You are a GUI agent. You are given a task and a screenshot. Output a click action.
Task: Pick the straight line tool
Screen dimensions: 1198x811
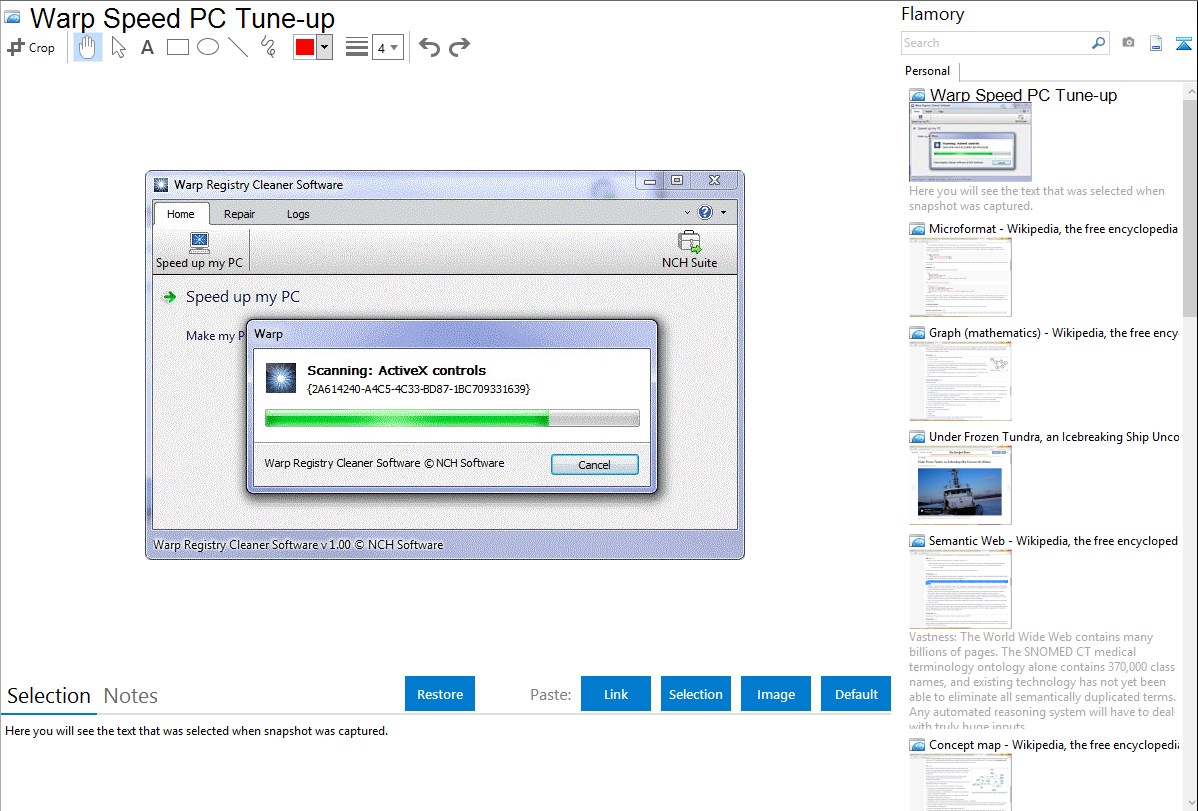(x=238, y=47)
